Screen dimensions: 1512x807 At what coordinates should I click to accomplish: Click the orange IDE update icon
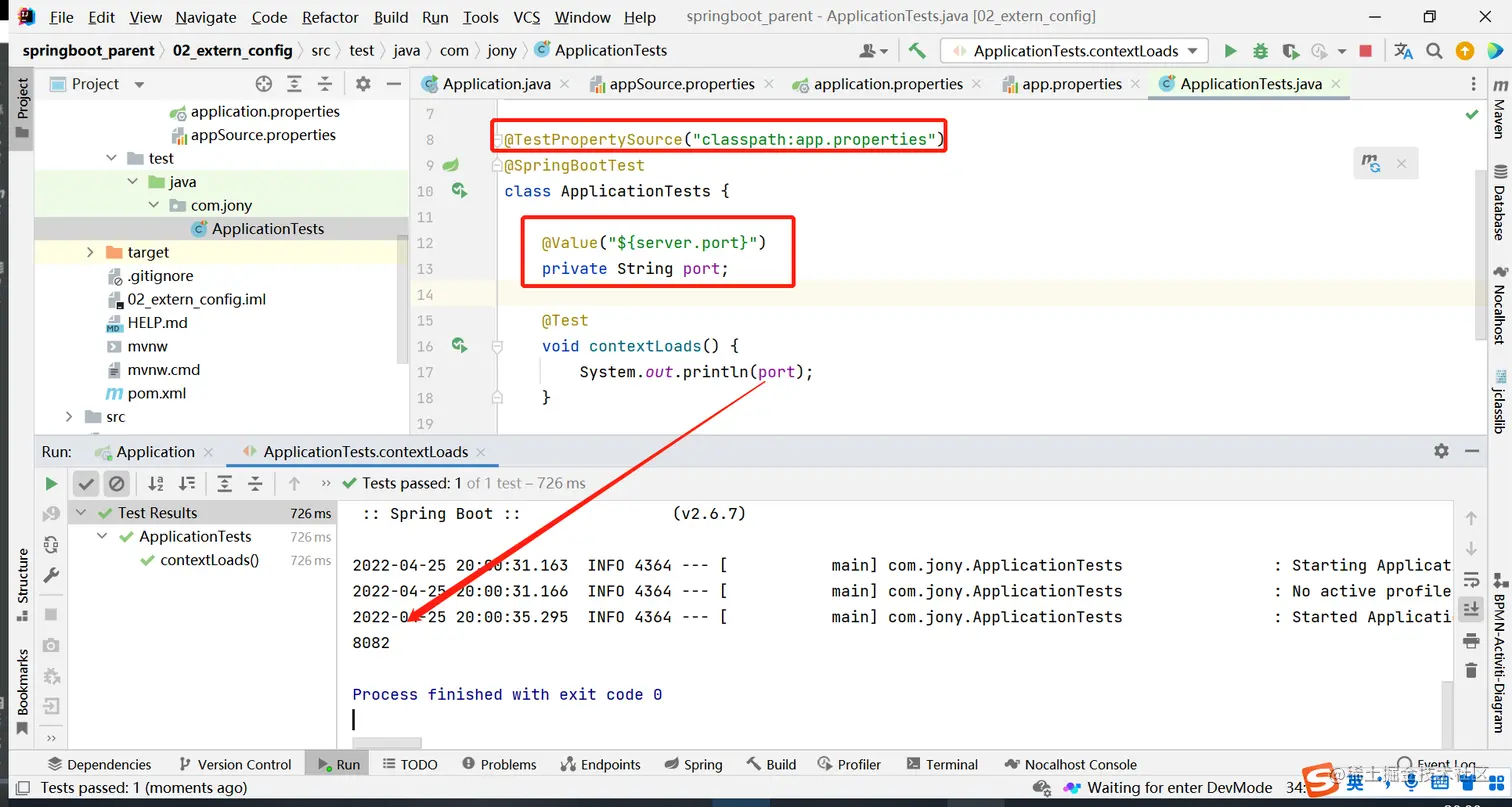1465,51
